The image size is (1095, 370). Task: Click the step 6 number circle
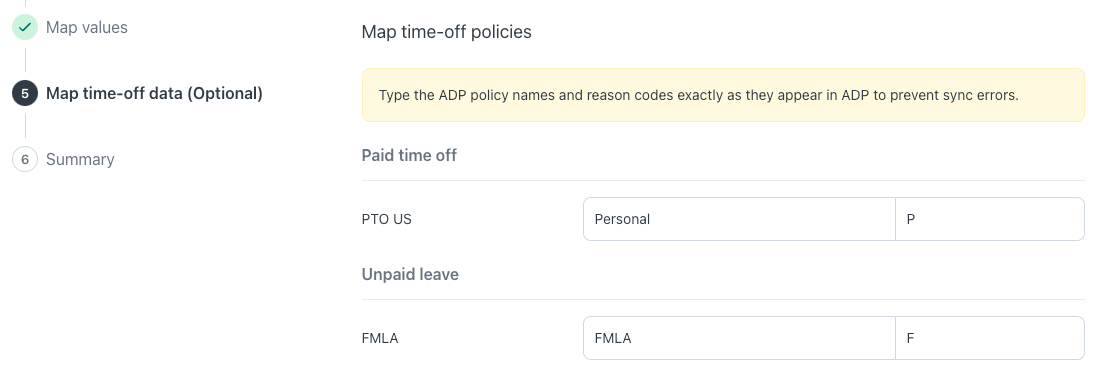click(x=24, y=159)
